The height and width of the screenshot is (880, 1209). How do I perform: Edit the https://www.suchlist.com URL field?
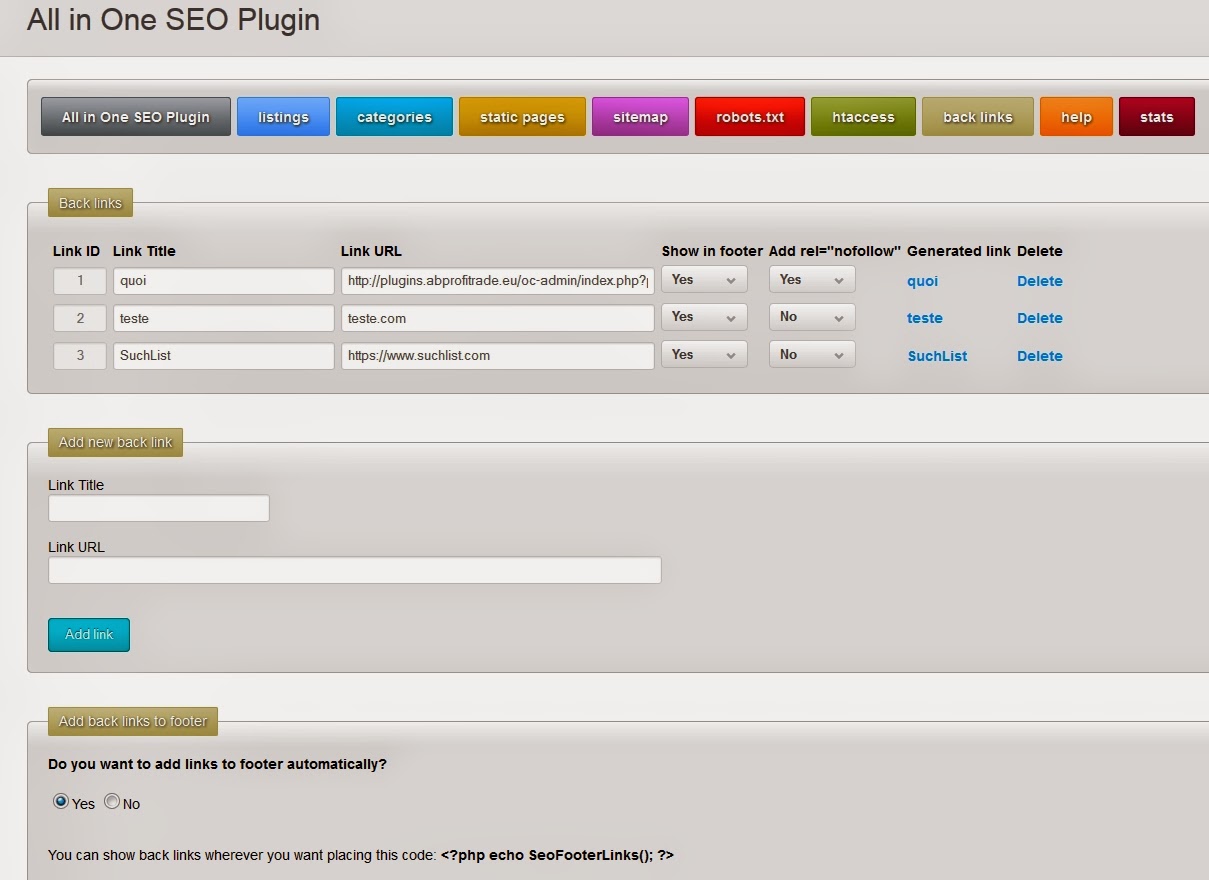(497, 356)
